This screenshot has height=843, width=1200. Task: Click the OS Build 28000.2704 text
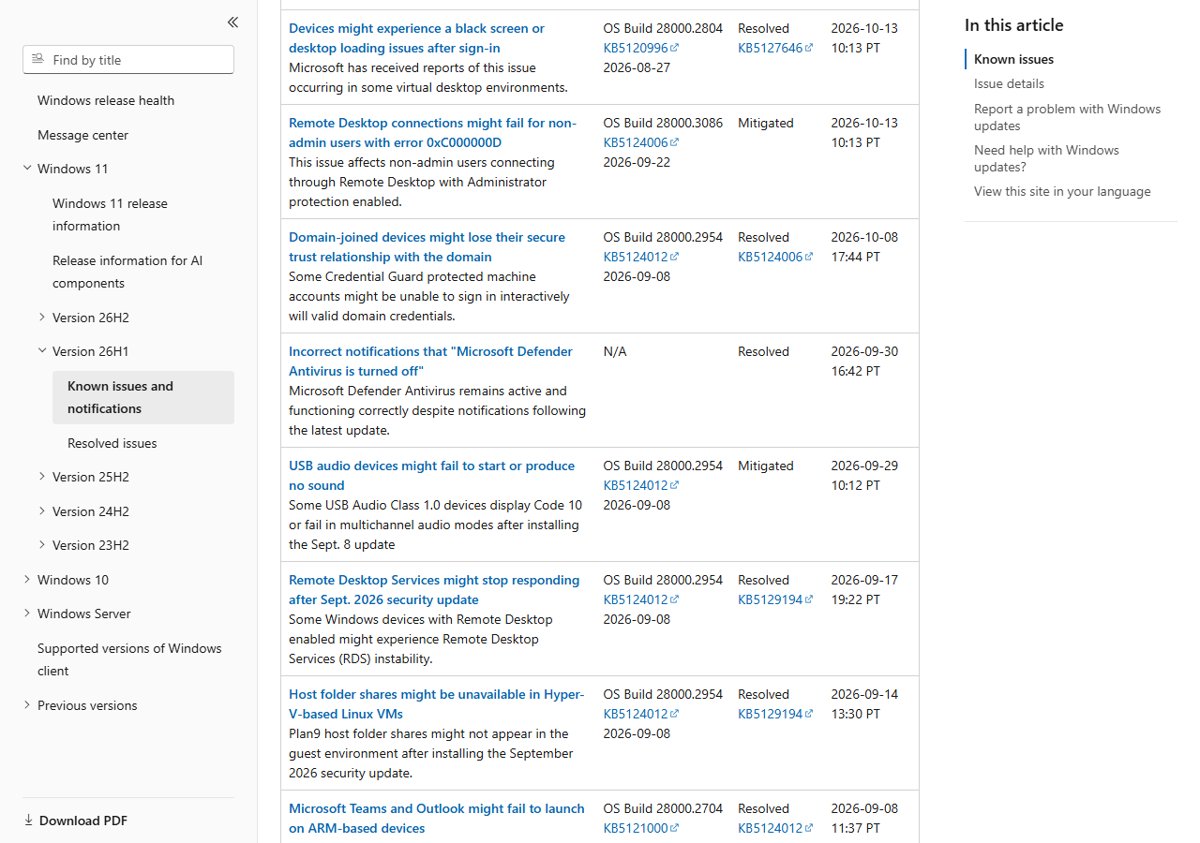pos(663,808)
